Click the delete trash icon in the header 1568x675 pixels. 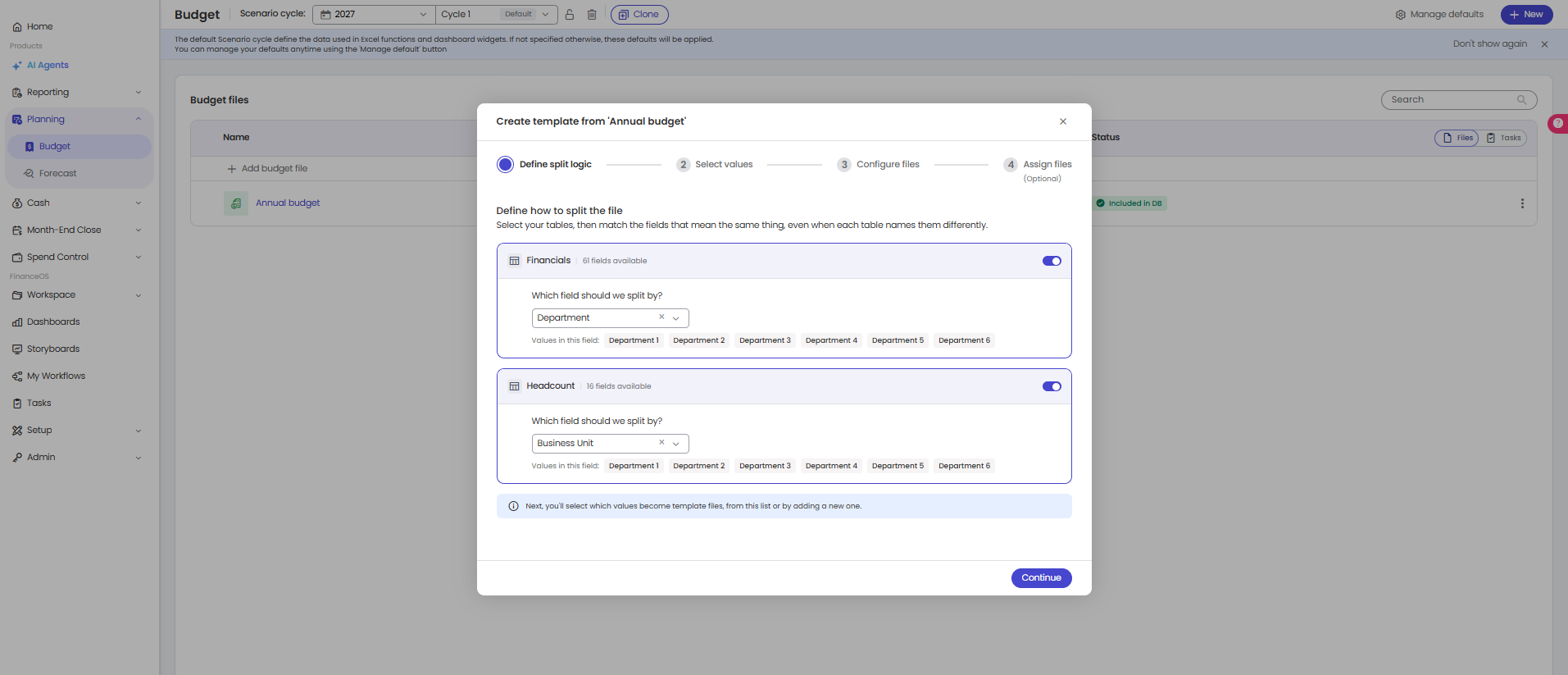(x=592, y=15)
